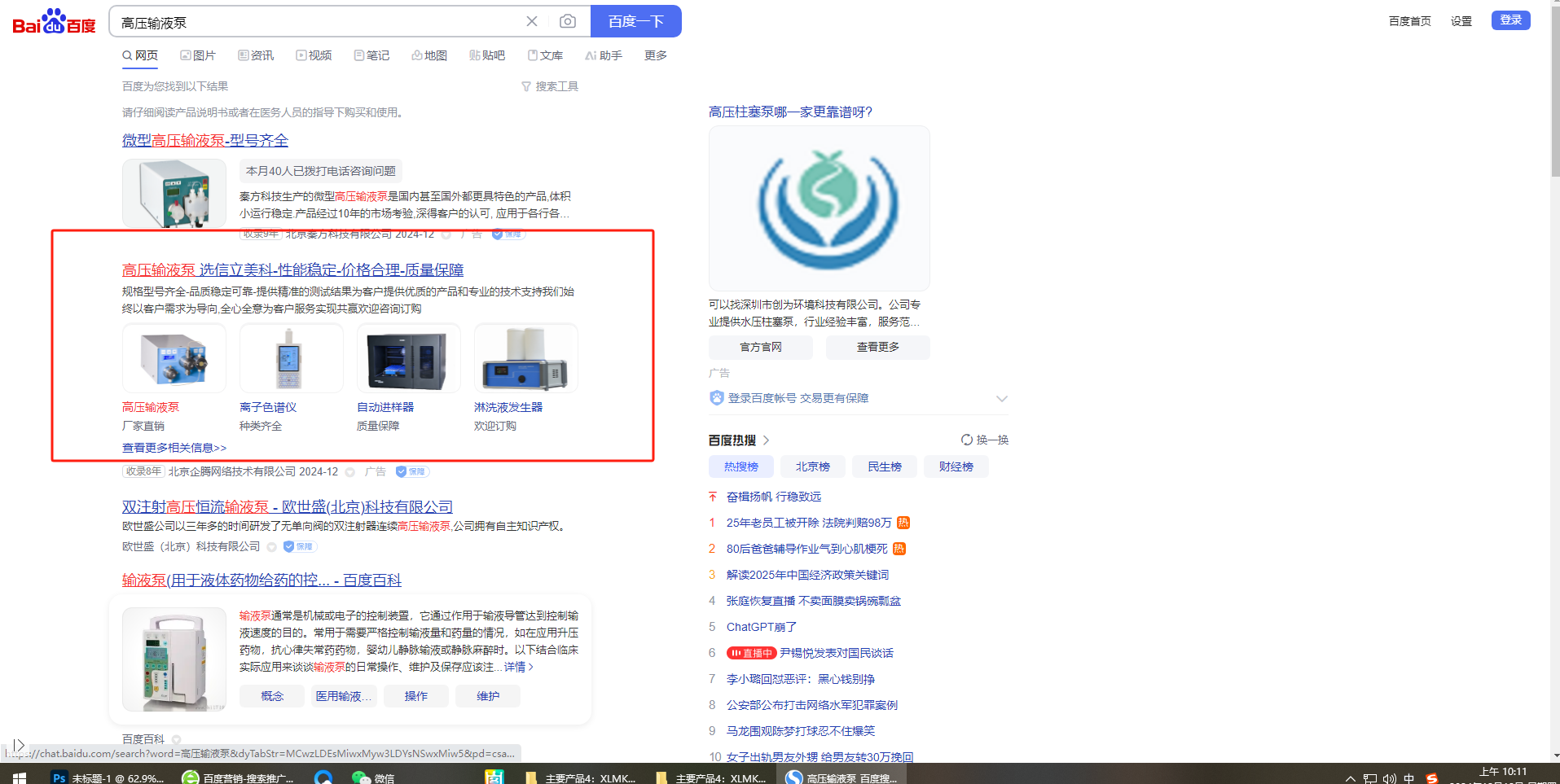Expand the 登录百度帐号 chevron
The height and width of the screenshot is (784, 1560).
pos(1002,398)
